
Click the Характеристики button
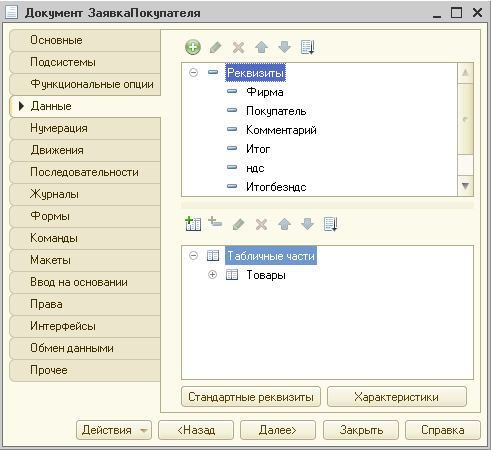pos(397,397)
